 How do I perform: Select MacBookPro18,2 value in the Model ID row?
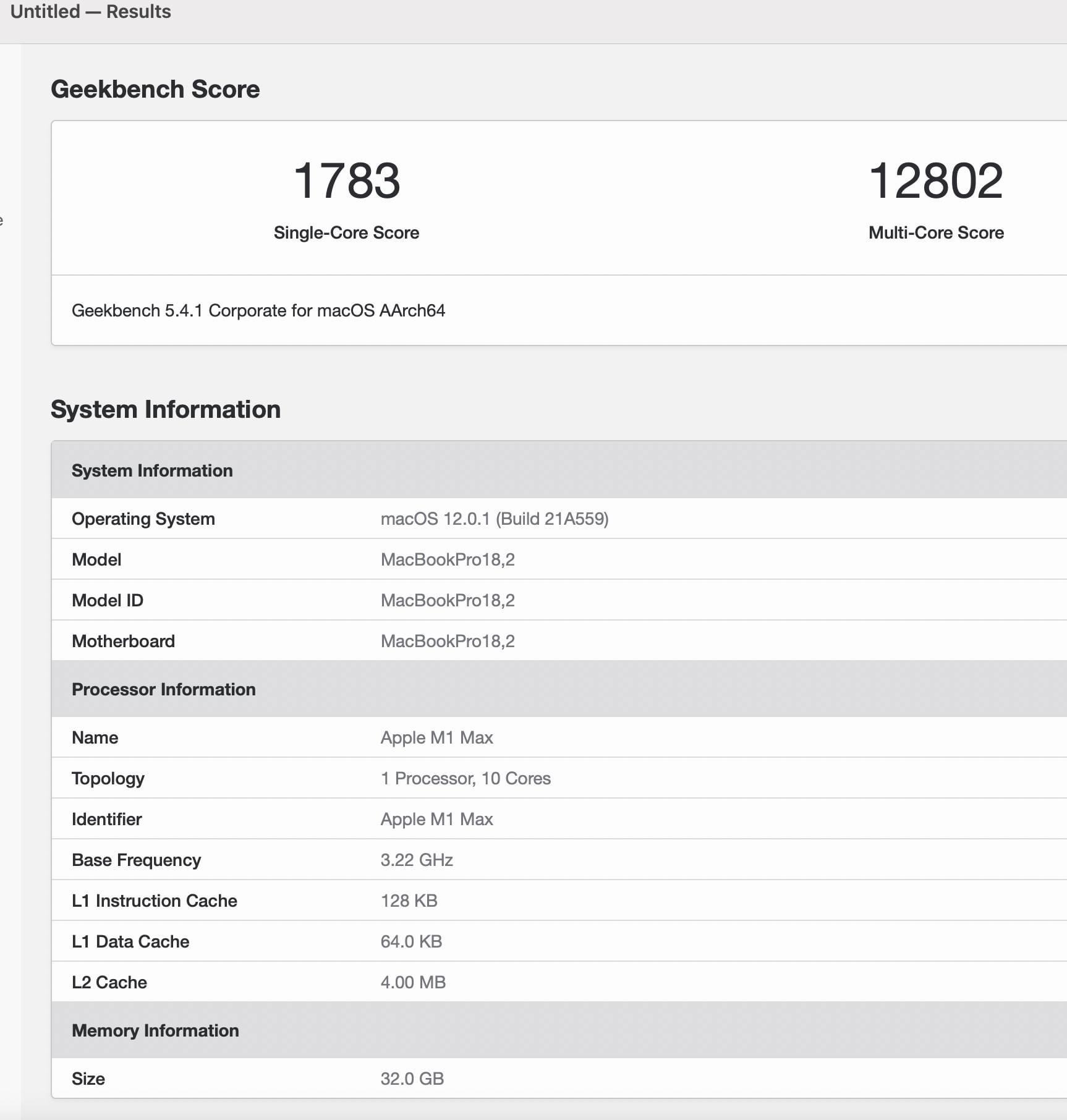pyautogui.click(x=448, y=600)
